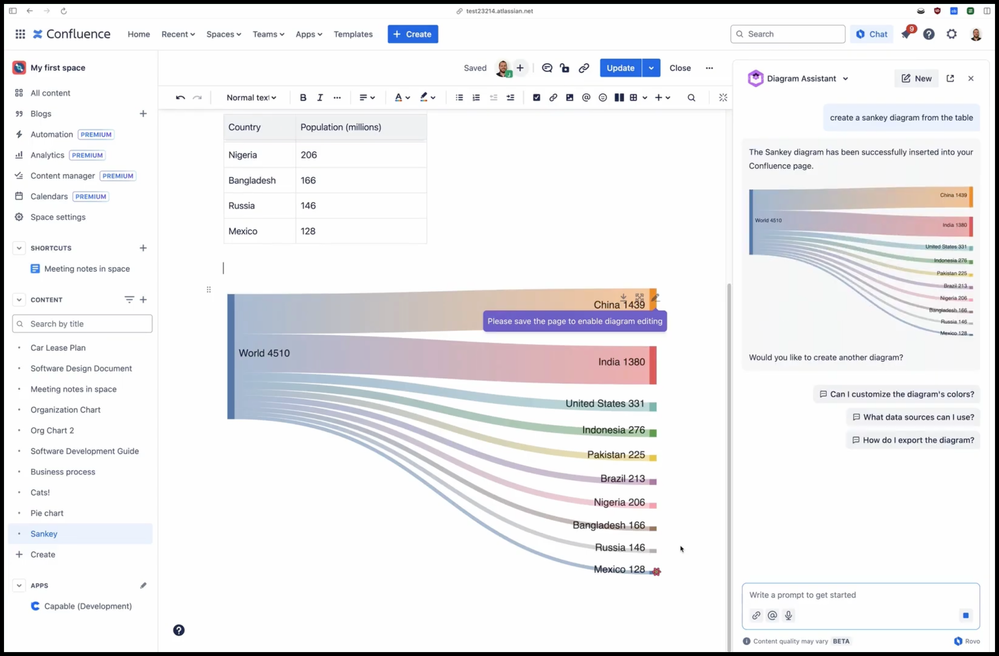Attach a link in the prompt box
This screenshot has width=999, height=656.
(x=756, y=615)
